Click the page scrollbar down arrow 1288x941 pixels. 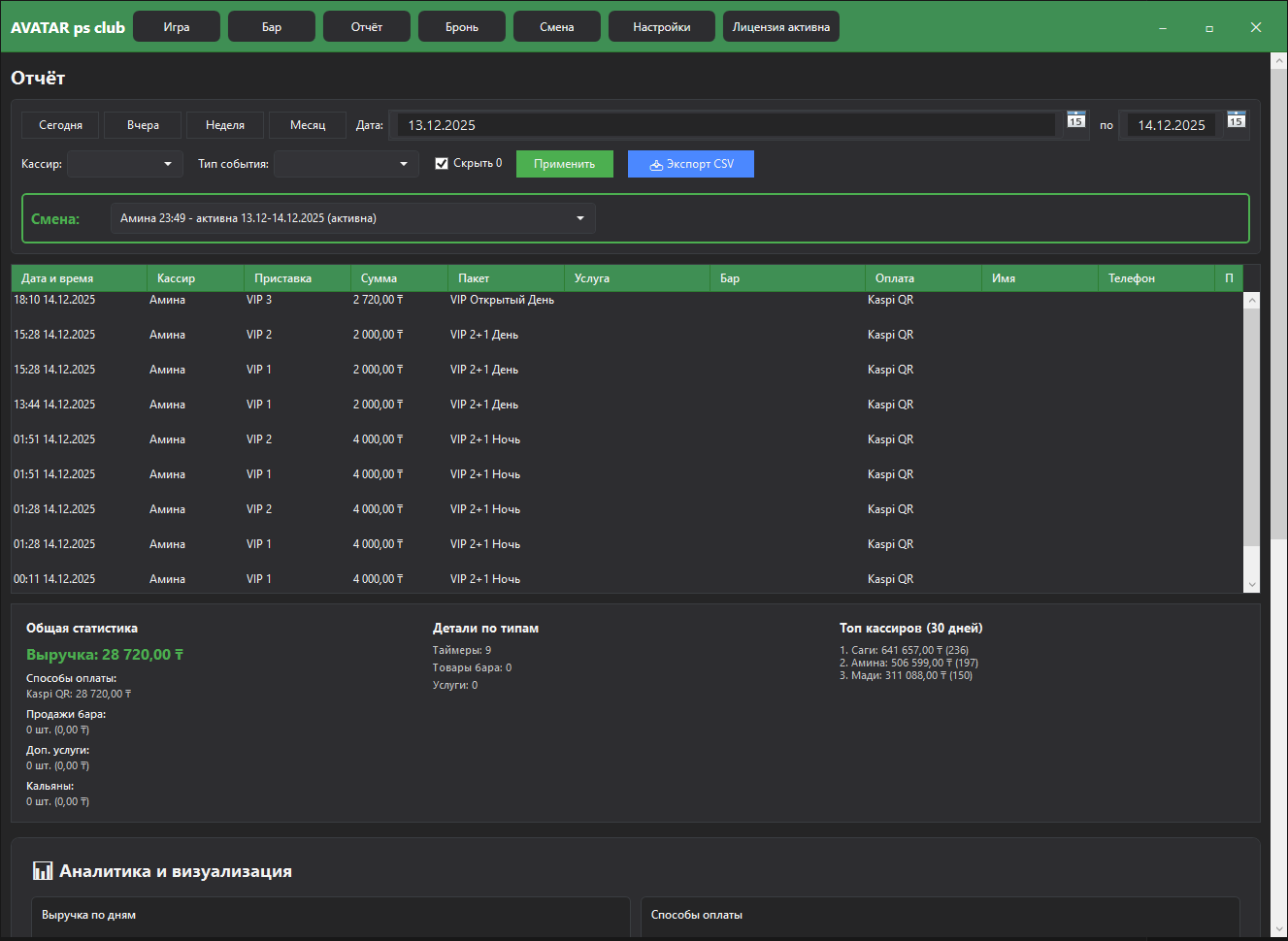(1278, 930)
